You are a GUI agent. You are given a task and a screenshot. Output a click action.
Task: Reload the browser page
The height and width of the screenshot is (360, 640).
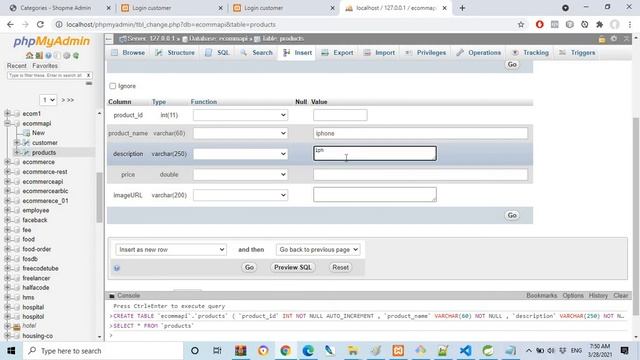(40, 24)
